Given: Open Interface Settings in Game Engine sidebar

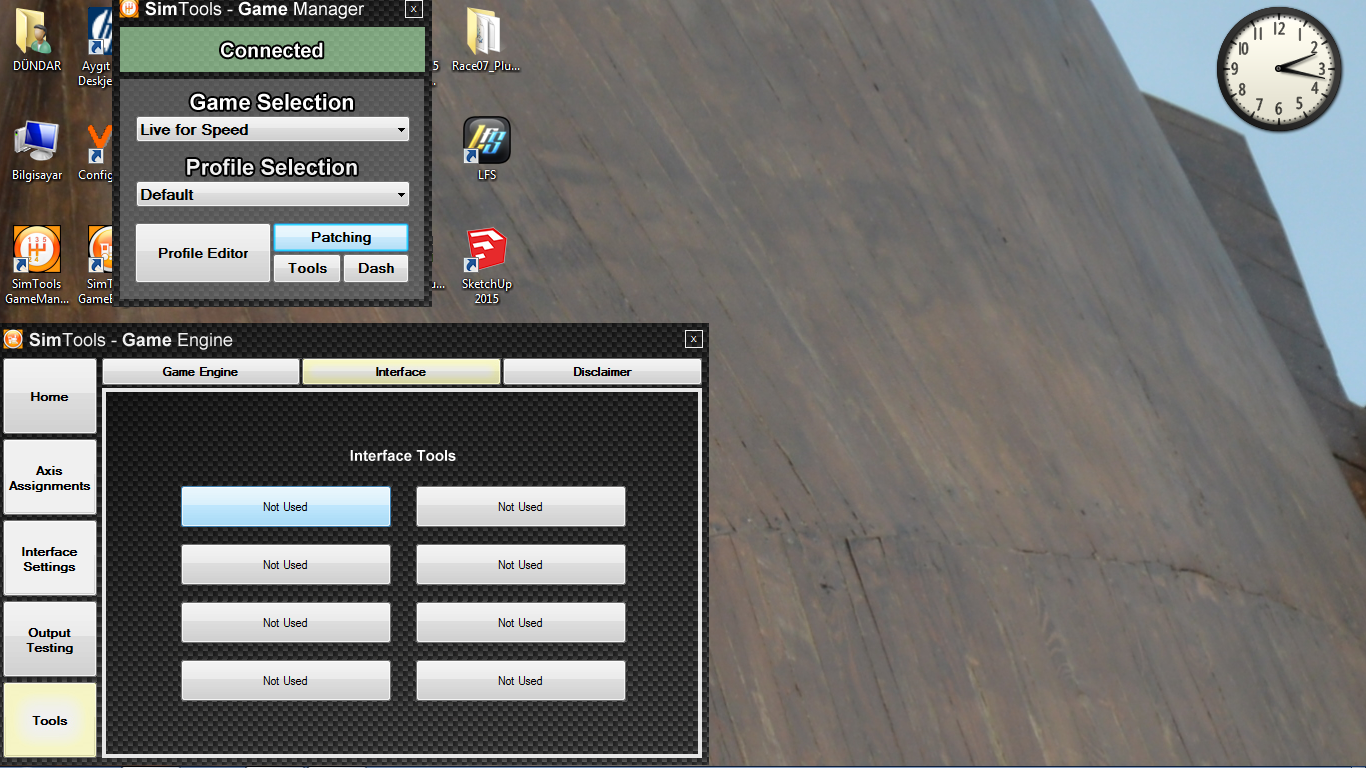Looking at the screenshot, I should coord(50,558).
